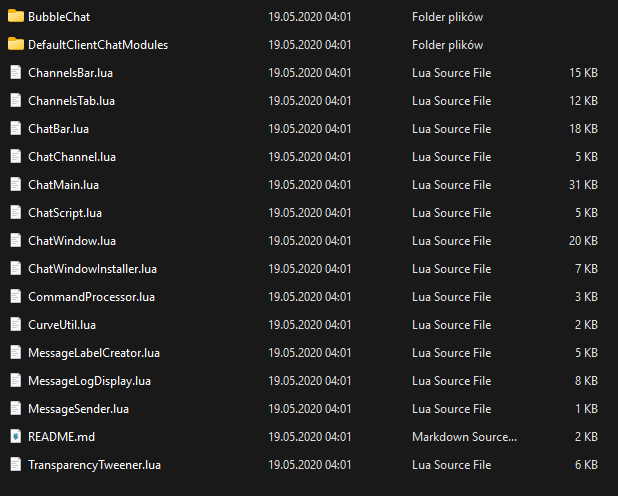
Task: Select the MessageLabelCreator.lua file name
Action: [94, 353]
